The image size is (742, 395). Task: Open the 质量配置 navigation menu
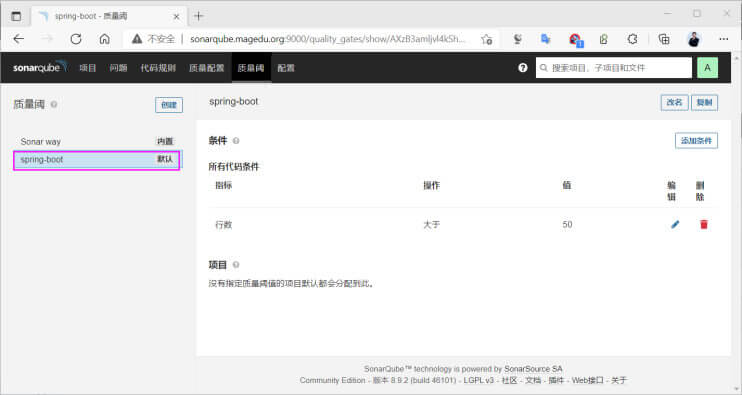coord(206,68)
